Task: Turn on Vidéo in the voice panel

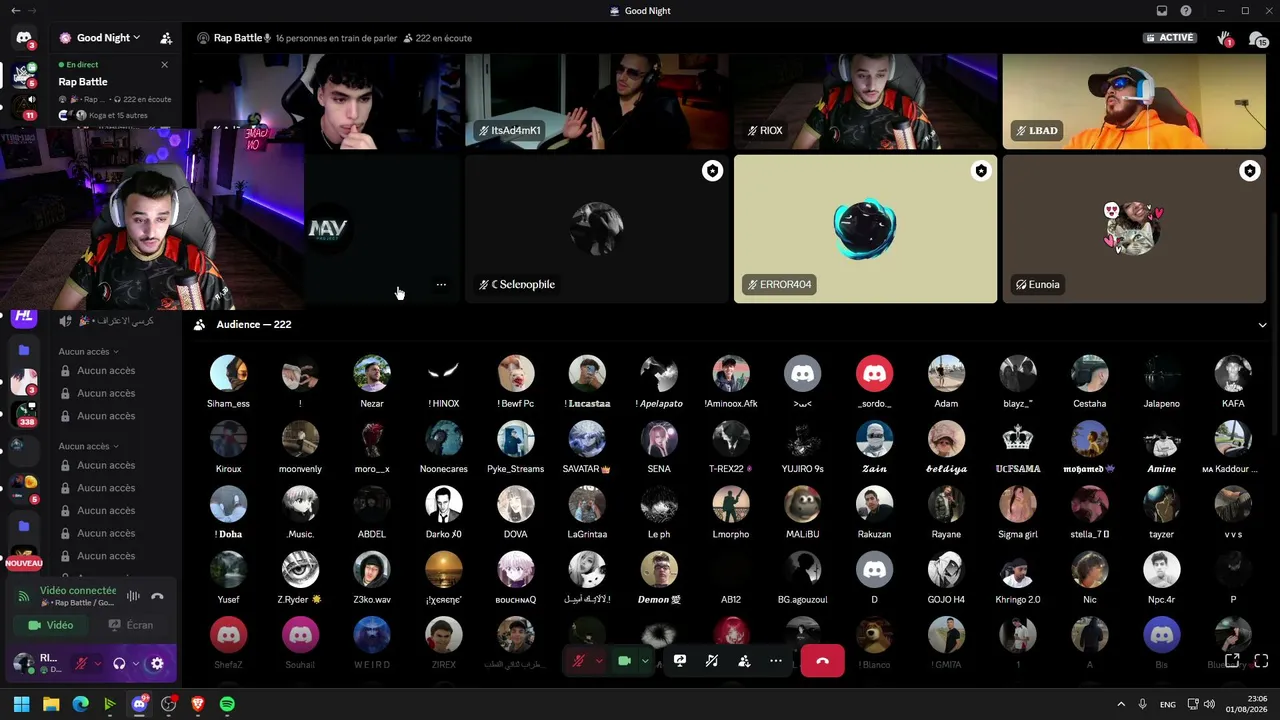Action: pos(51,625)
